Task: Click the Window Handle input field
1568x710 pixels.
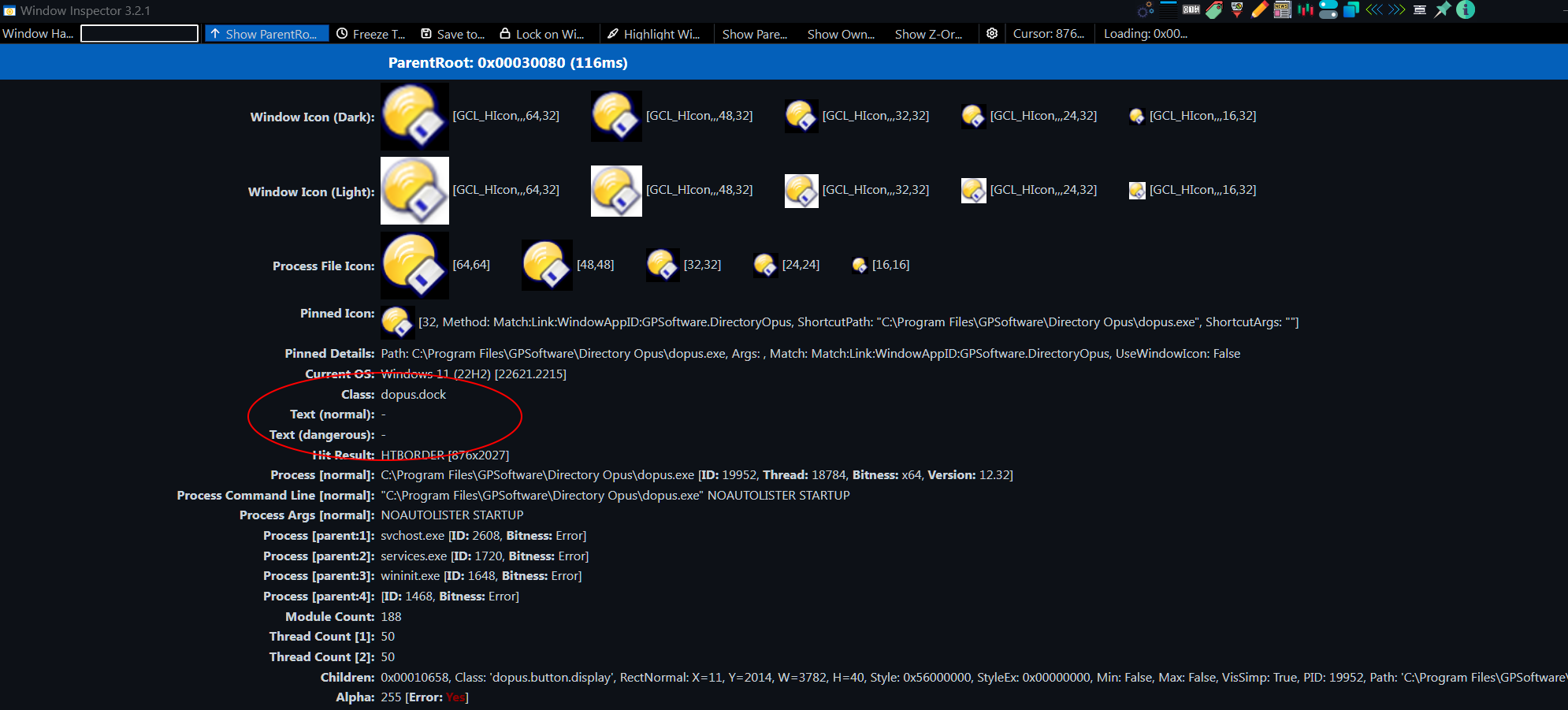Action: [x=139, y=33]
